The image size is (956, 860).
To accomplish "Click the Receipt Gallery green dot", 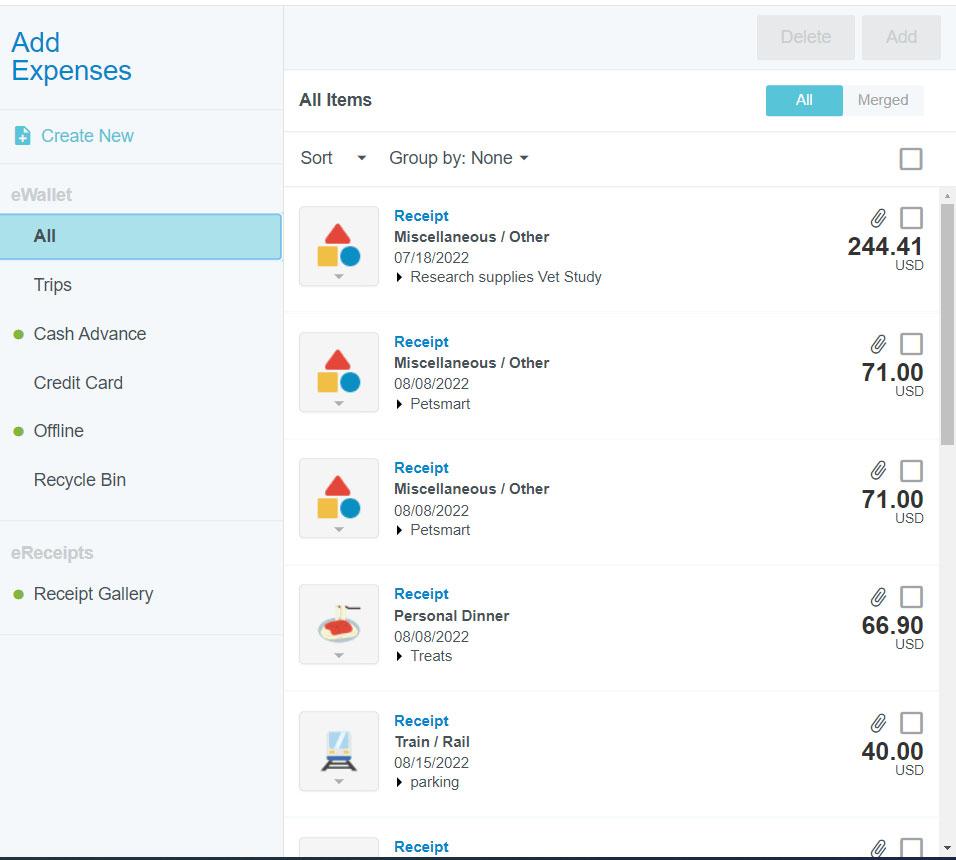I will click(x=18, y=594).
